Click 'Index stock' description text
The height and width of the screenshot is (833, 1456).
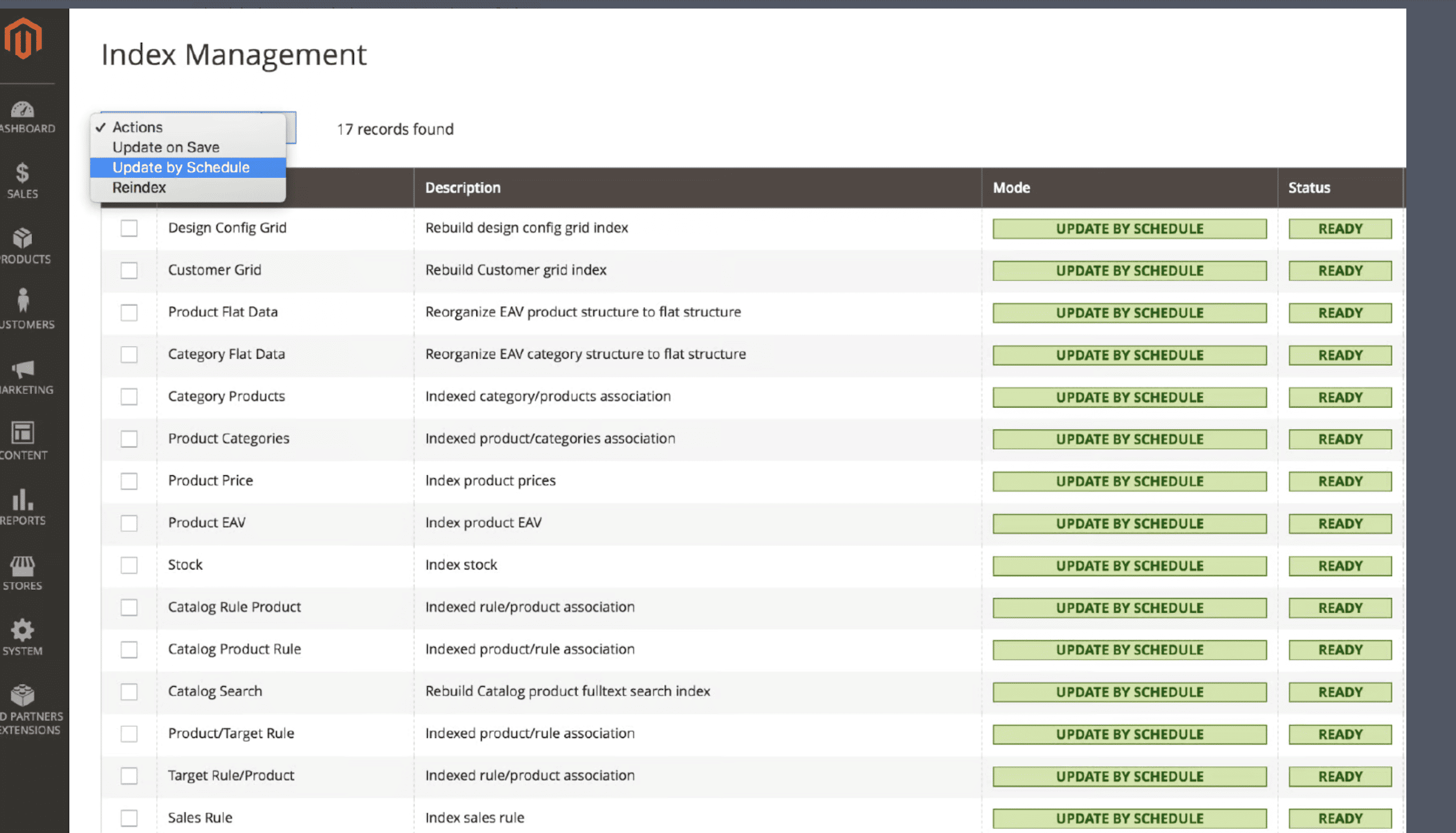pos(461,565)
